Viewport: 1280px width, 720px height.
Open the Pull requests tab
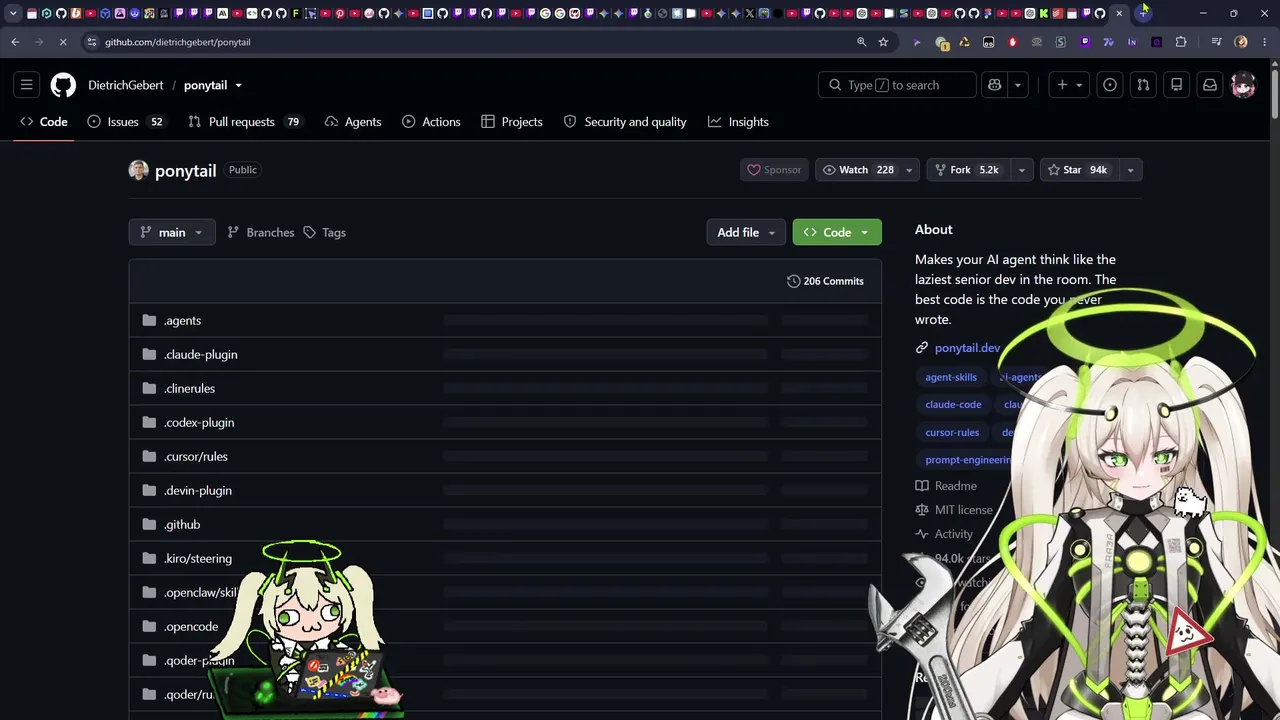244,122
